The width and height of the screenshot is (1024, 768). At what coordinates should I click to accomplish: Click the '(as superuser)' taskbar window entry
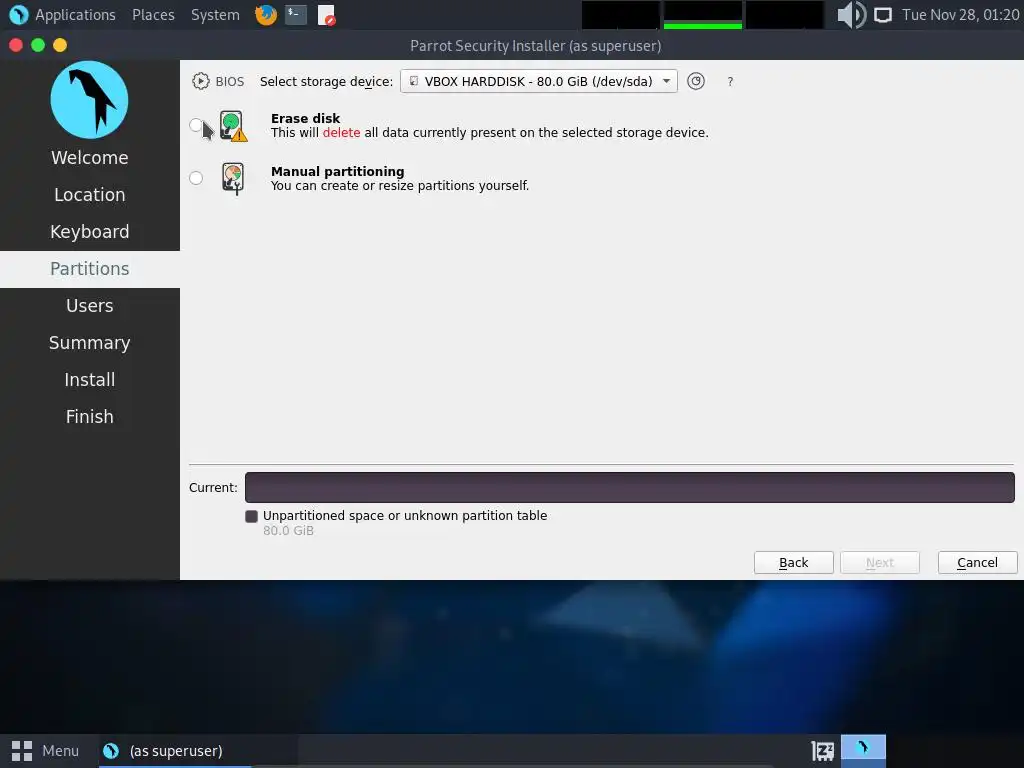(176, 751)
